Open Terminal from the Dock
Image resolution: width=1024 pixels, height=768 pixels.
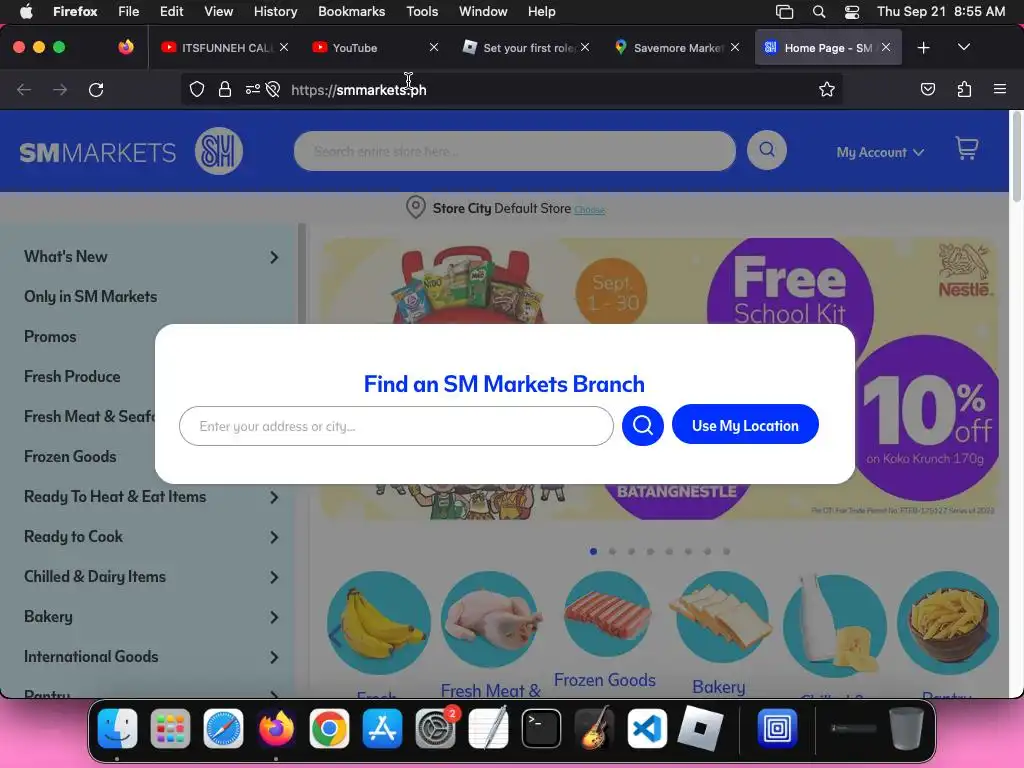pos(541,728)
